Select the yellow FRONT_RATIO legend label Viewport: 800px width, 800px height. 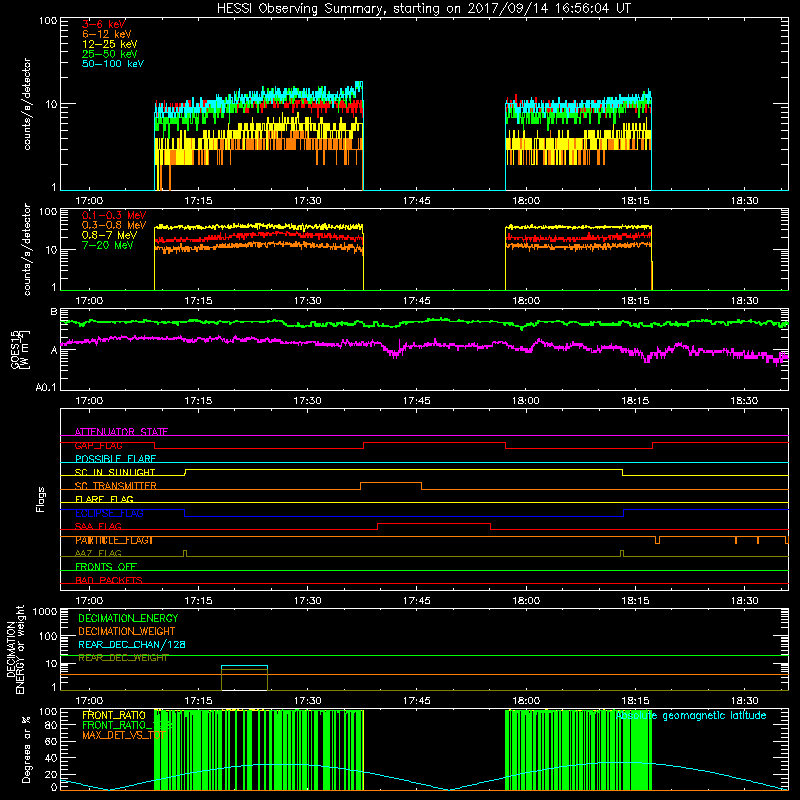[114, 715]
